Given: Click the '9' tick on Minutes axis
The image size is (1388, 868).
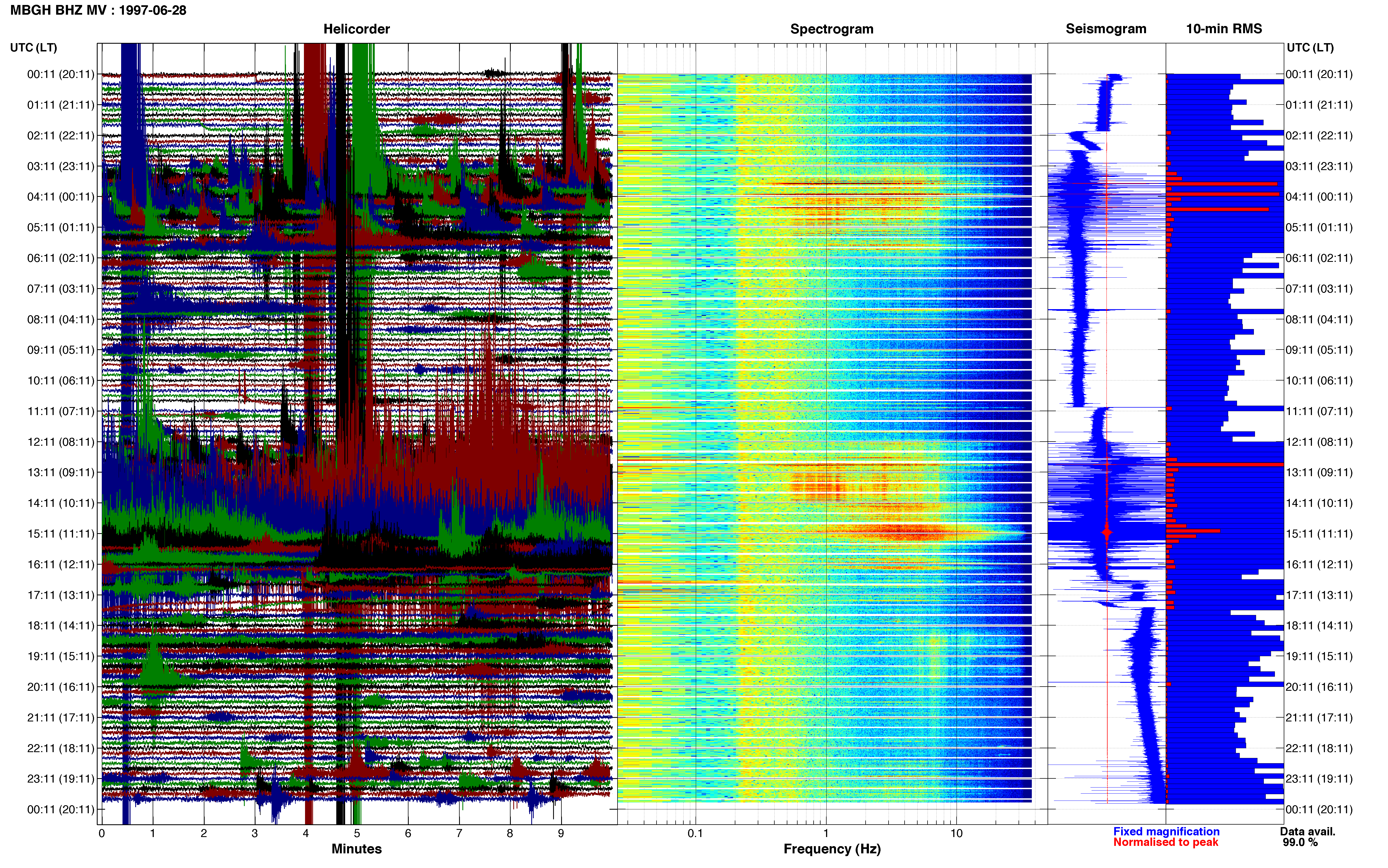Looking at the screenshot, I should (561, 833).
